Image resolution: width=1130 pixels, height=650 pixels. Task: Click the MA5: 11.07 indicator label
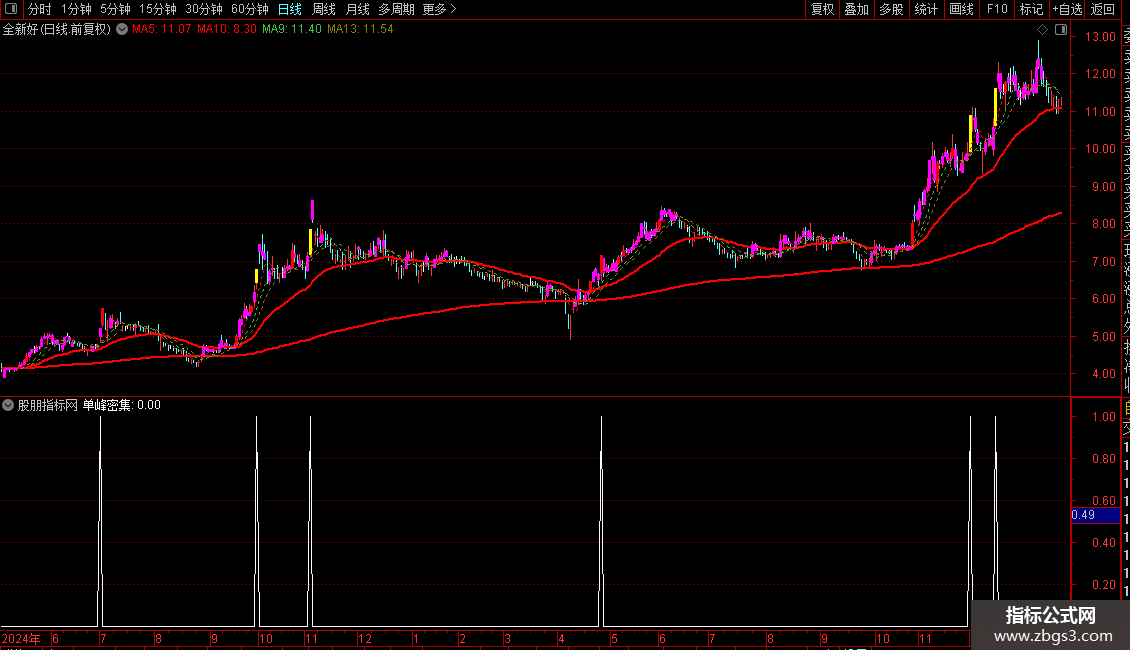pyautogui.click(x=161, y=30)
